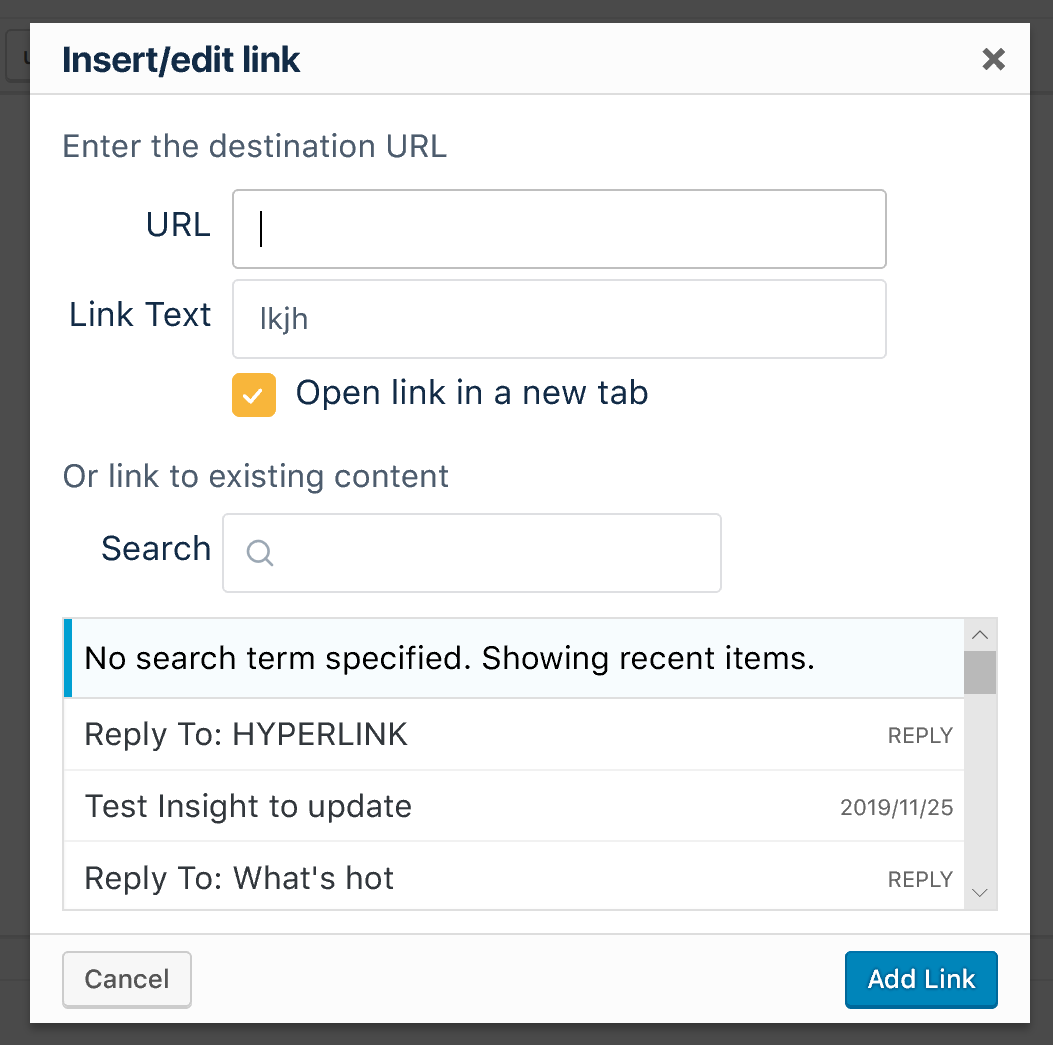Click the URL label
The image size is (1053, 1045).
(x=178, y=224)
